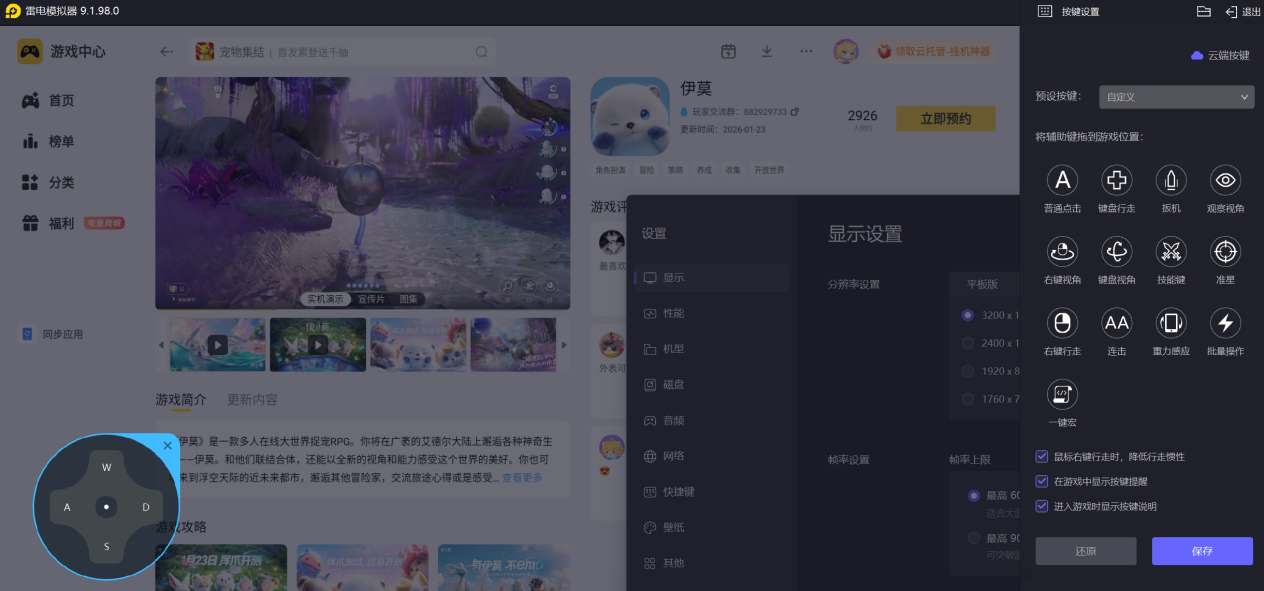Click the A key on keypad overlay
The image size is (1264, 591).
tap(67, 507)
